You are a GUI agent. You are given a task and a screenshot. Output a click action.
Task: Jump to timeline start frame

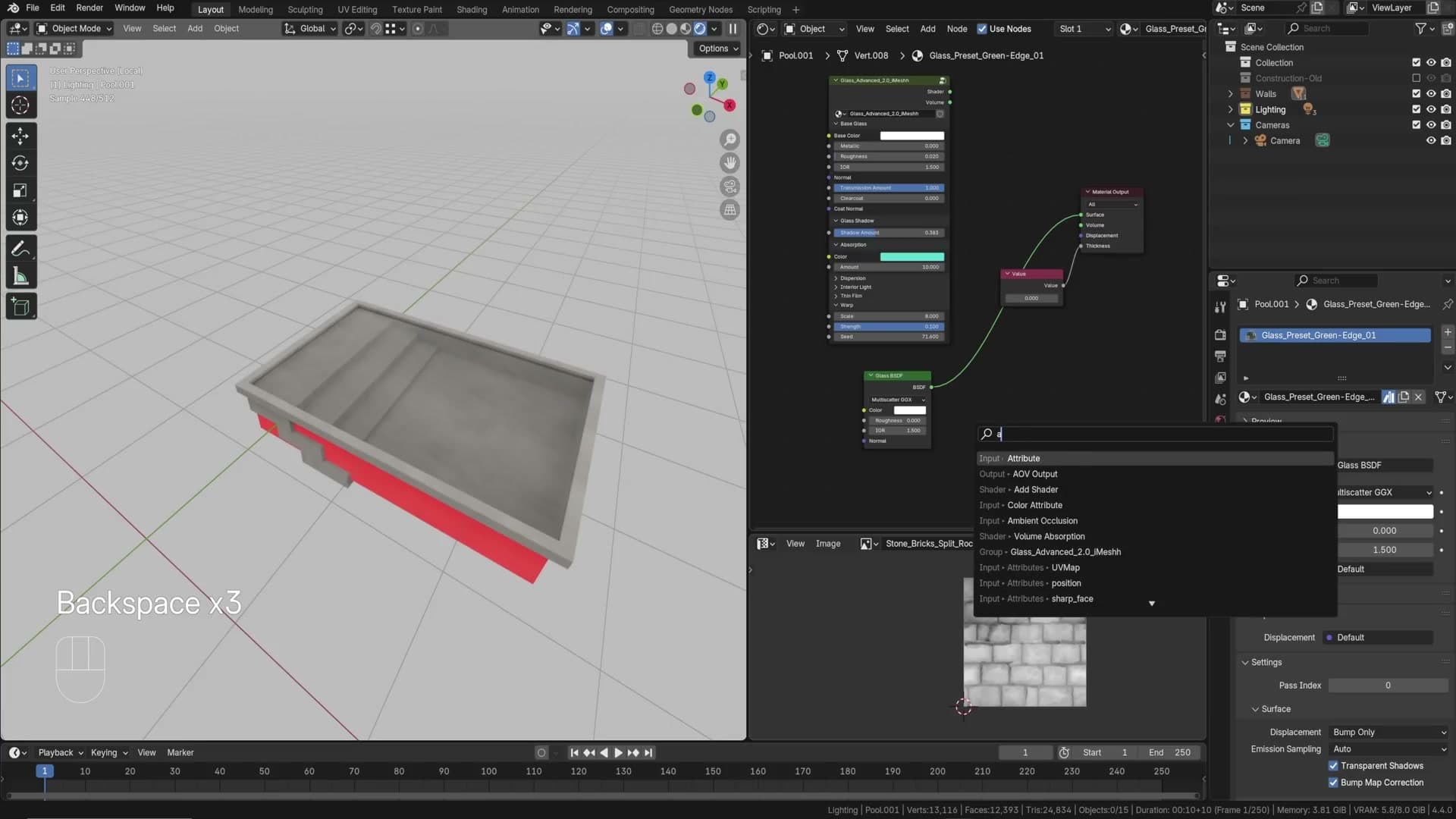point(574,753)
